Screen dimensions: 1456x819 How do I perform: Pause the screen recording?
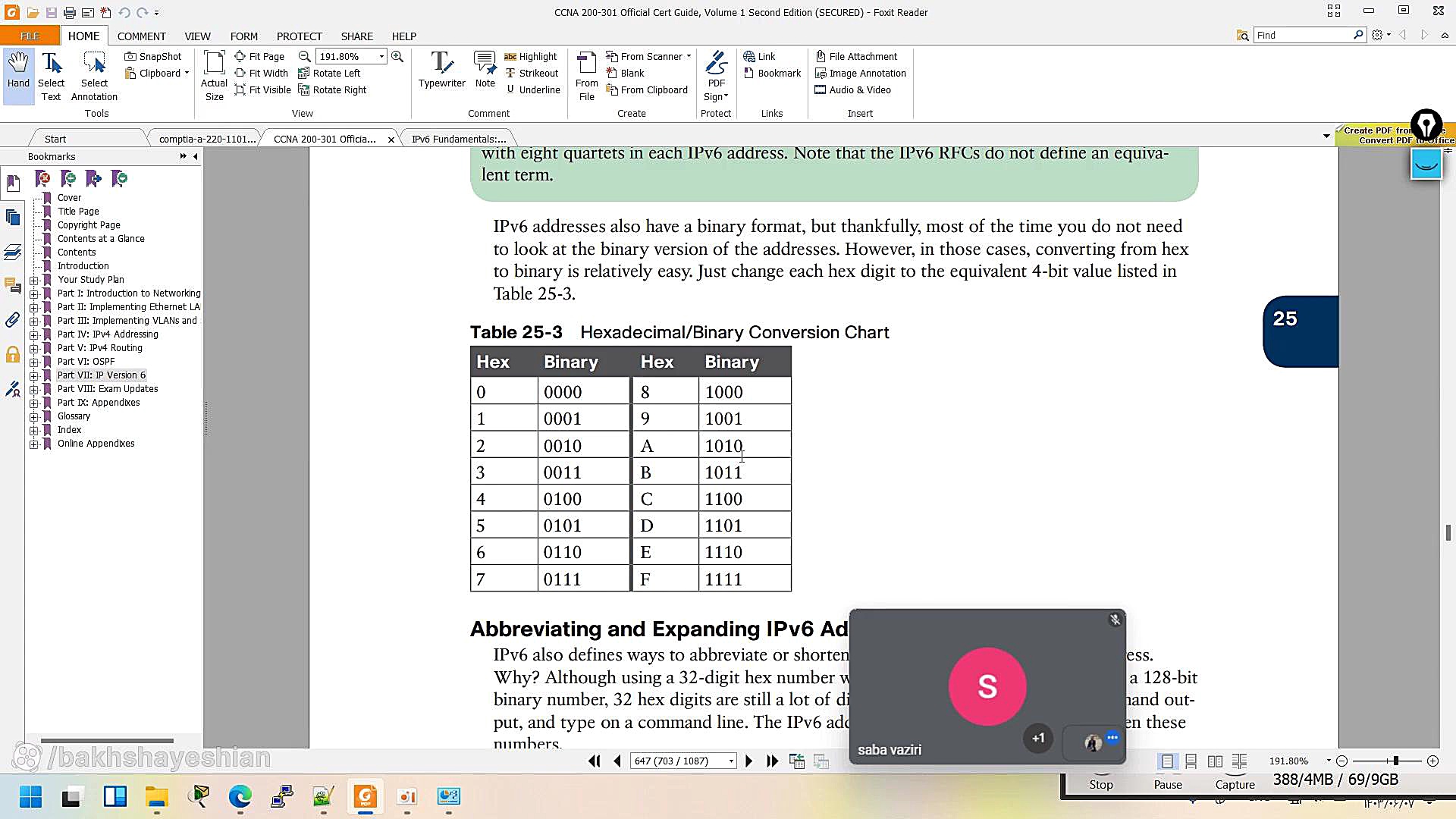pyautogui.click(x=1168, y=784)
